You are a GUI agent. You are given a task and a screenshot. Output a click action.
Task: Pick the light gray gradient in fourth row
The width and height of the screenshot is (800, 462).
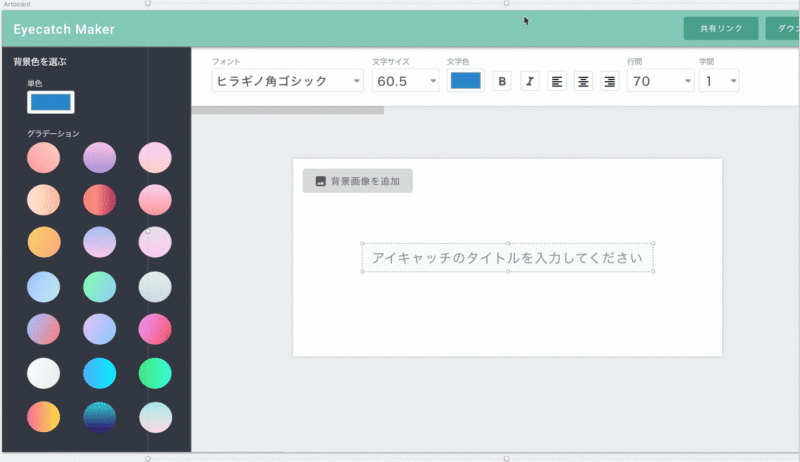pyautogui.click(x=155, y=287)
